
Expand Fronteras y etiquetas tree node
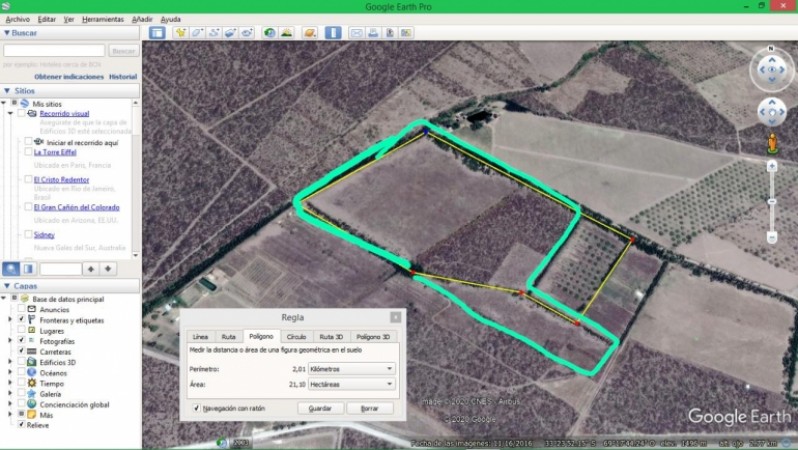(x=10, y=320)
